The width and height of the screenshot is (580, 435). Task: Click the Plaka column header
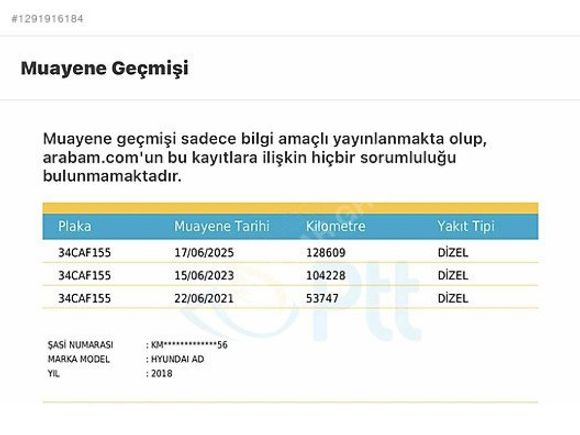click(x=75, y=226)
